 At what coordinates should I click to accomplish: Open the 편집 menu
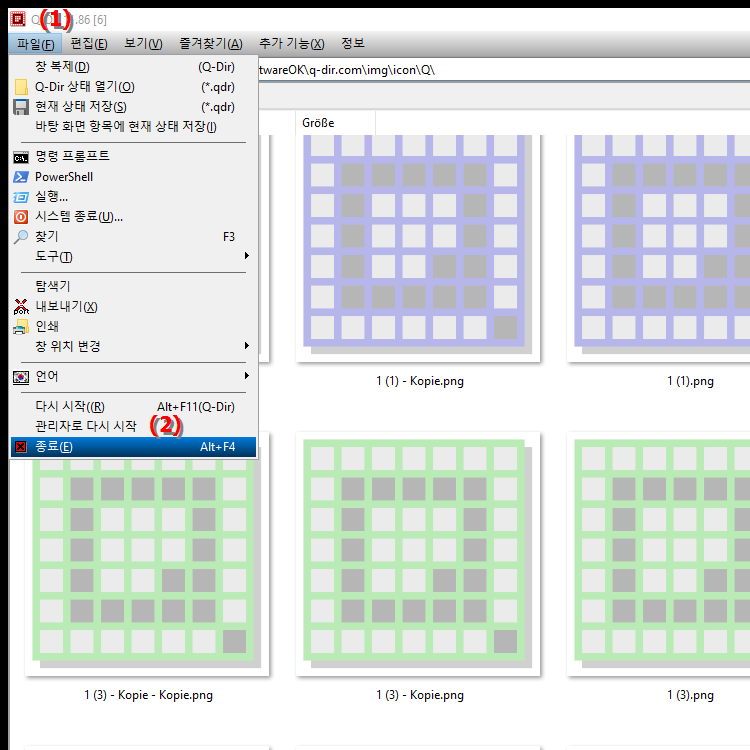pyautogui.click(x=89, y=44)
